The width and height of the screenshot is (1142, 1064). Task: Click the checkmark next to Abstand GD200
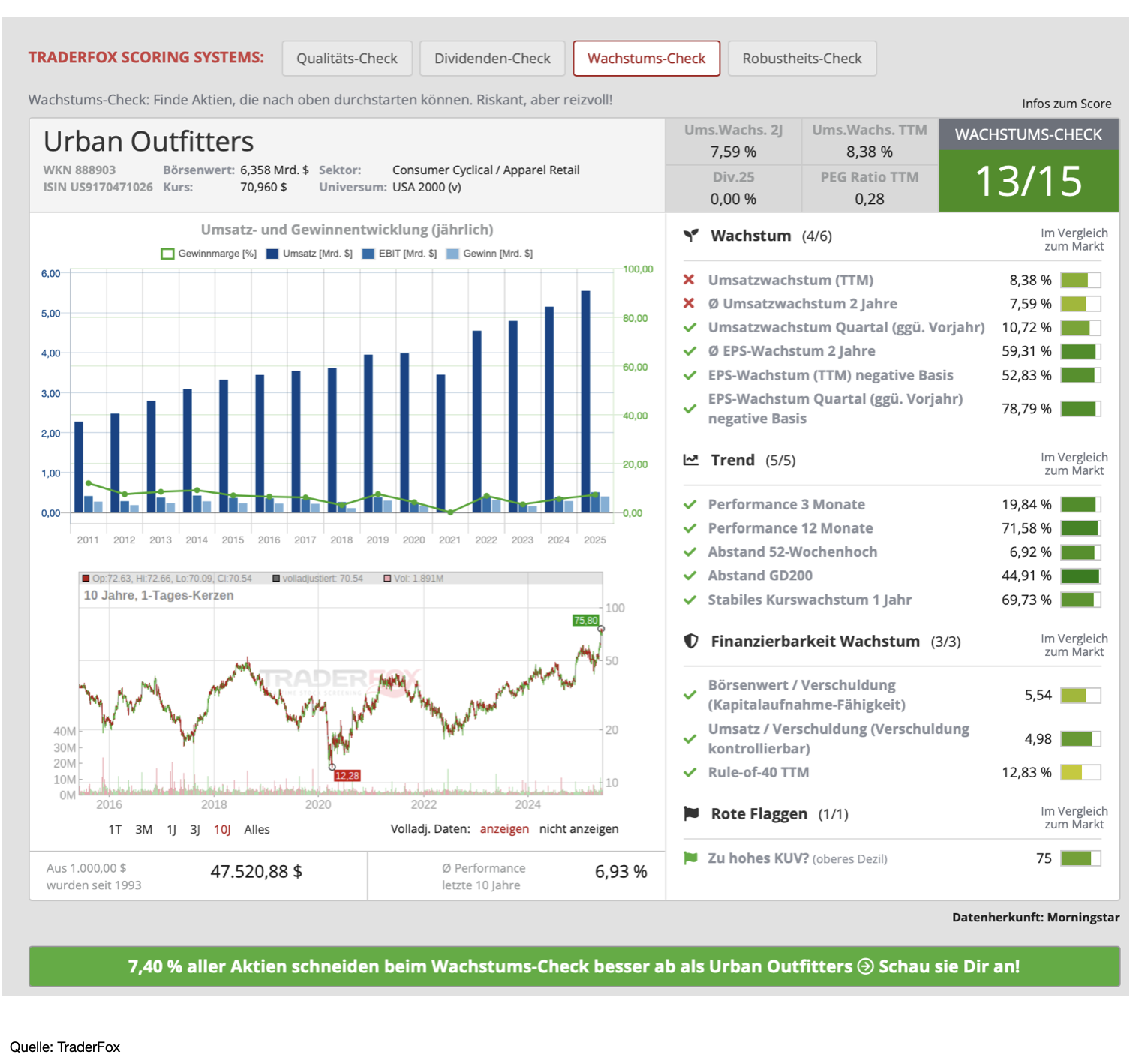coord(690,576)
